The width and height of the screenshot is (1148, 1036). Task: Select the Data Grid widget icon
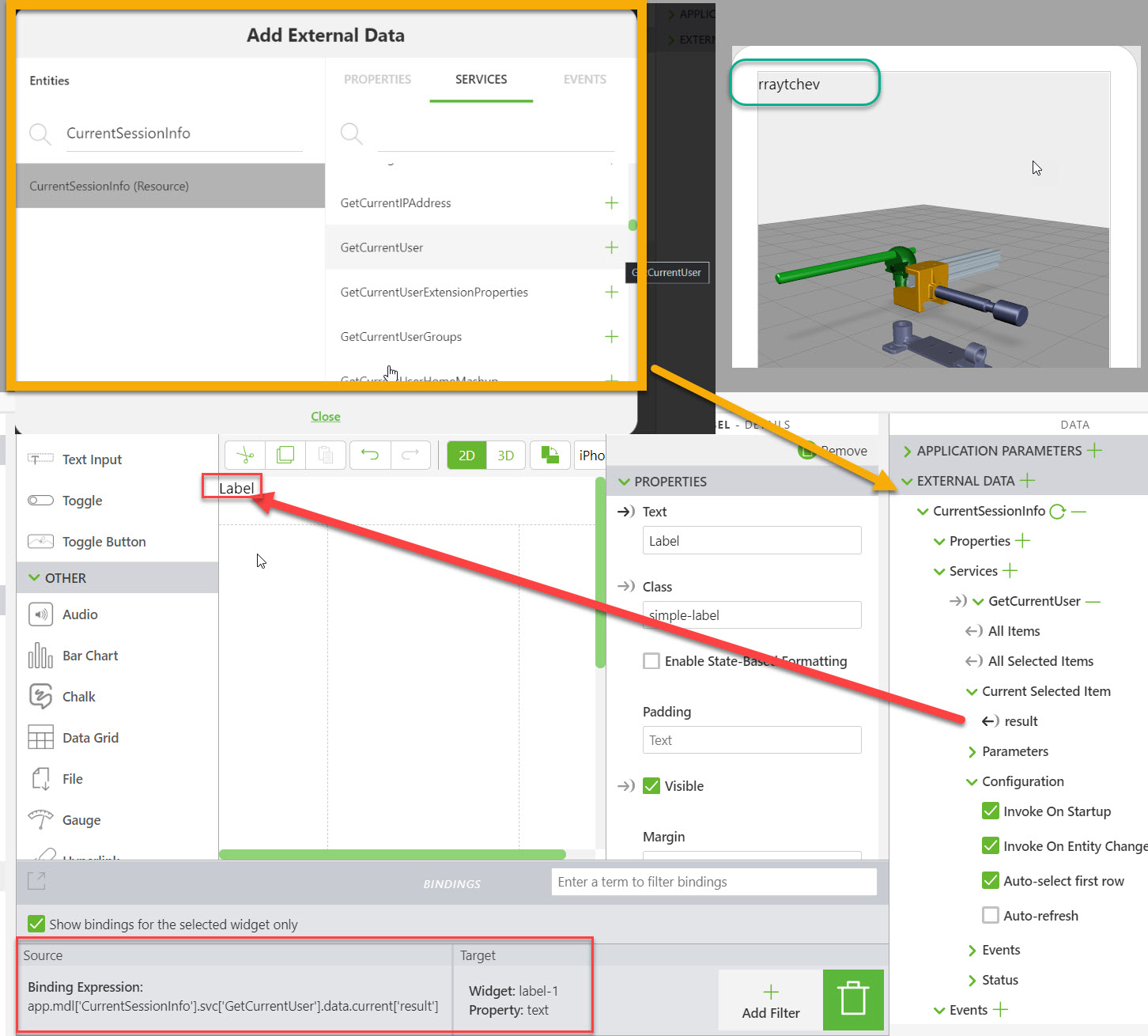40,737
